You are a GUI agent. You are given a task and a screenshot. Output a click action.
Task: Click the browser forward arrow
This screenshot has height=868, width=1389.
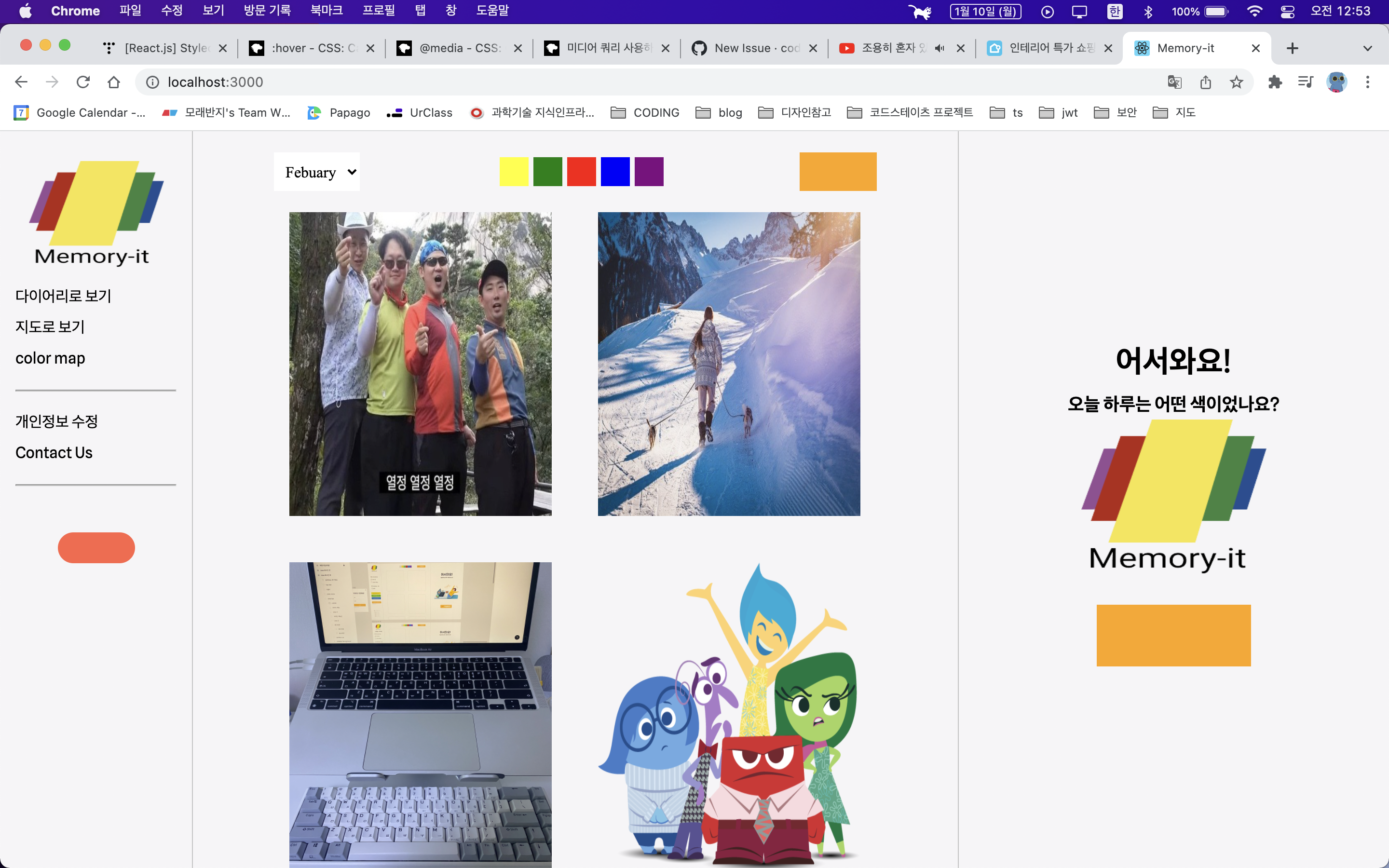(52, 82)
